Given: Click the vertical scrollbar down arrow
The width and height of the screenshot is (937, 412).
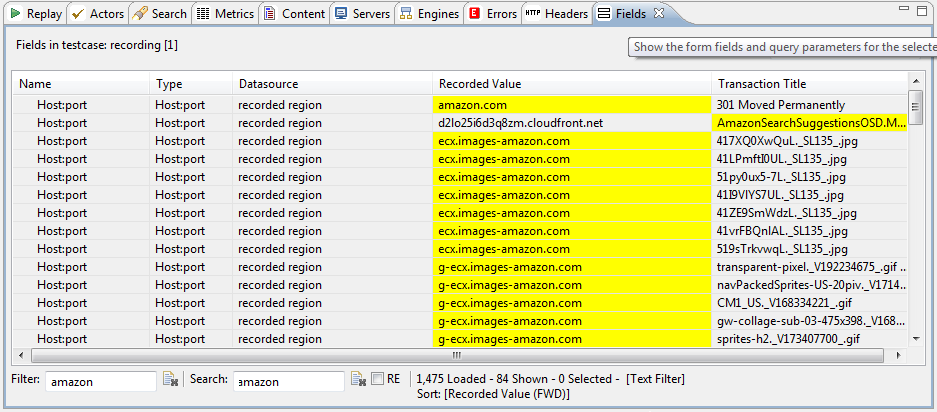Looking at the screenshot, I should point(916,339).
